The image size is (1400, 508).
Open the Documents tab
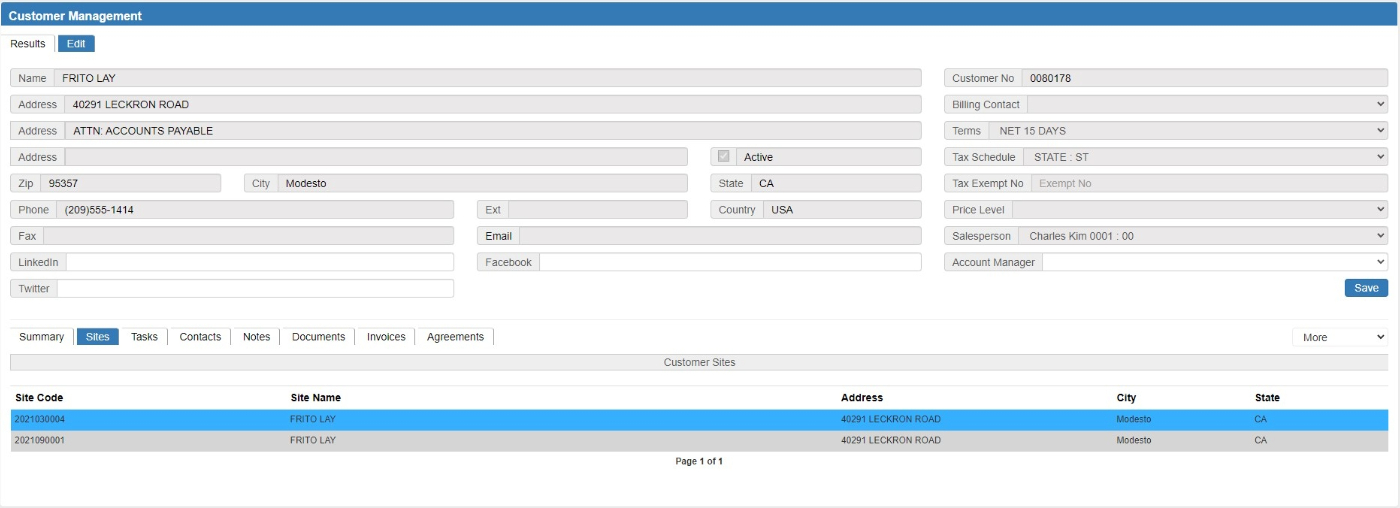pyautogui.click(x=318, y=337)
